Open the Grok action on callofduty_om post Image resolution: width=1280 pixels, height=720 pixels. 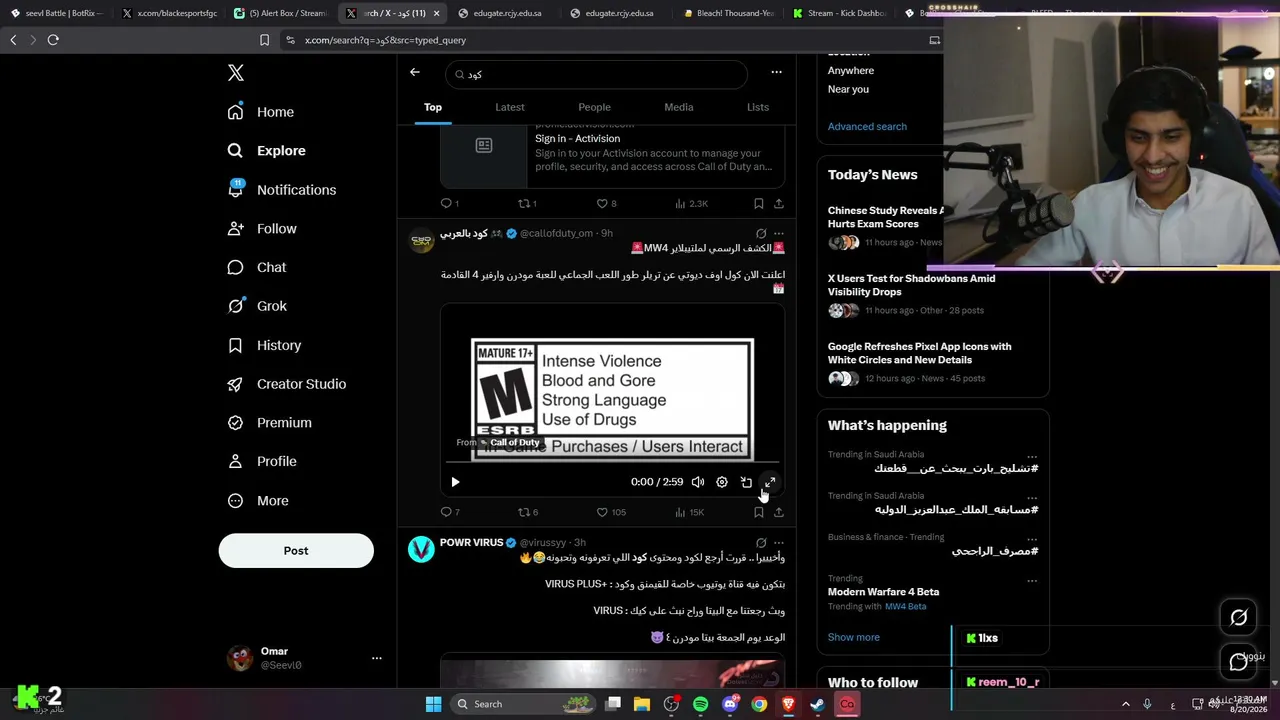coord(761,234)
